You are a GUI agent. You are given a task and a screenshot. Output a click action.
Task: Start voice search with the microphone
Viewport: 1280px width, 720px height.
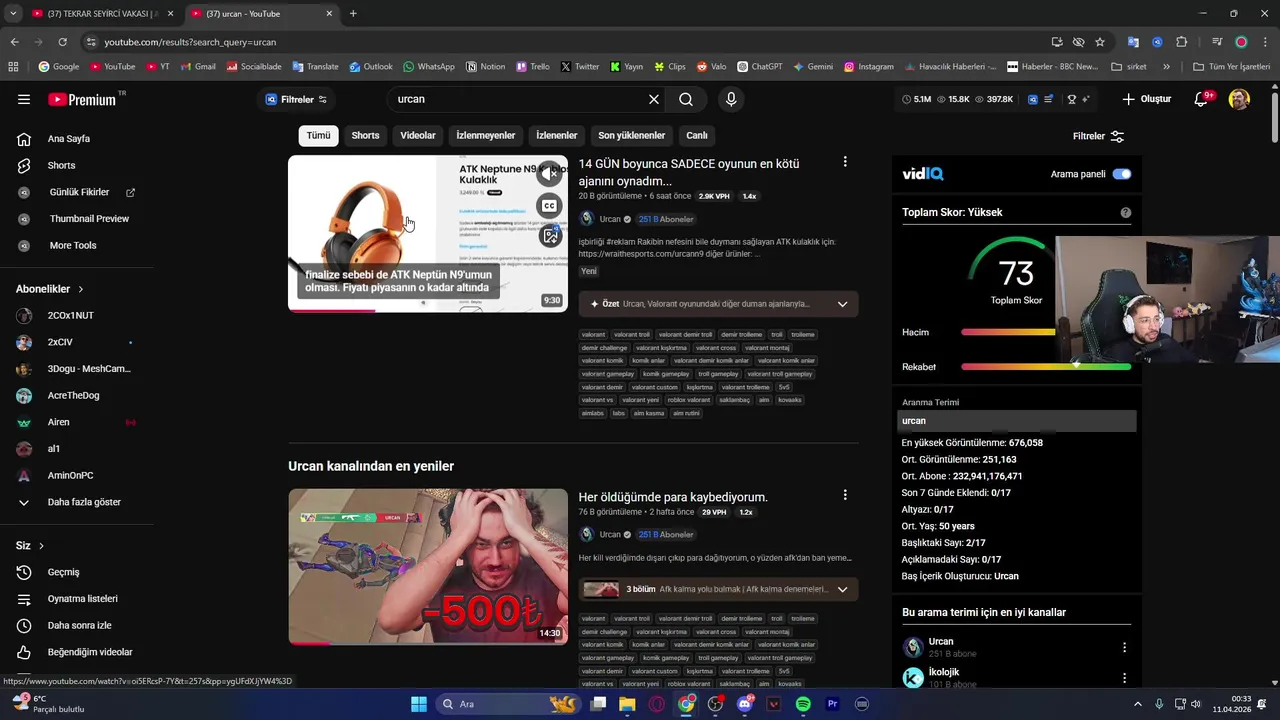tap(731, 99)
